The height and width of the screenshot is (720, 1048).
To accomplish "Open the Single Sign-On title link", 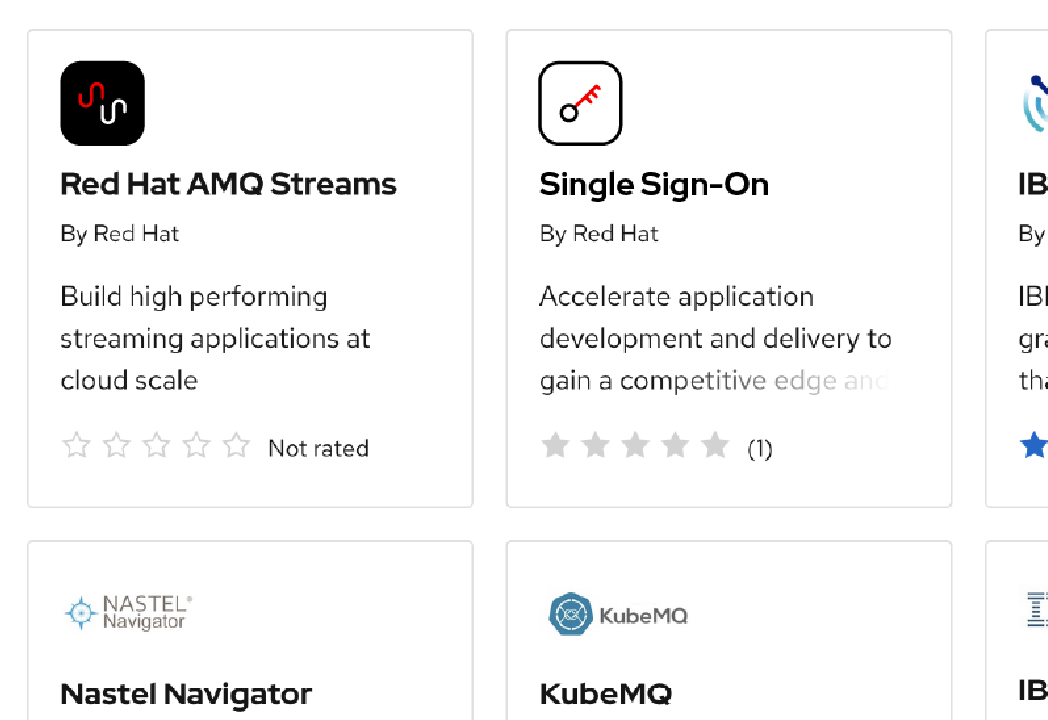I will tap(654, 184).
